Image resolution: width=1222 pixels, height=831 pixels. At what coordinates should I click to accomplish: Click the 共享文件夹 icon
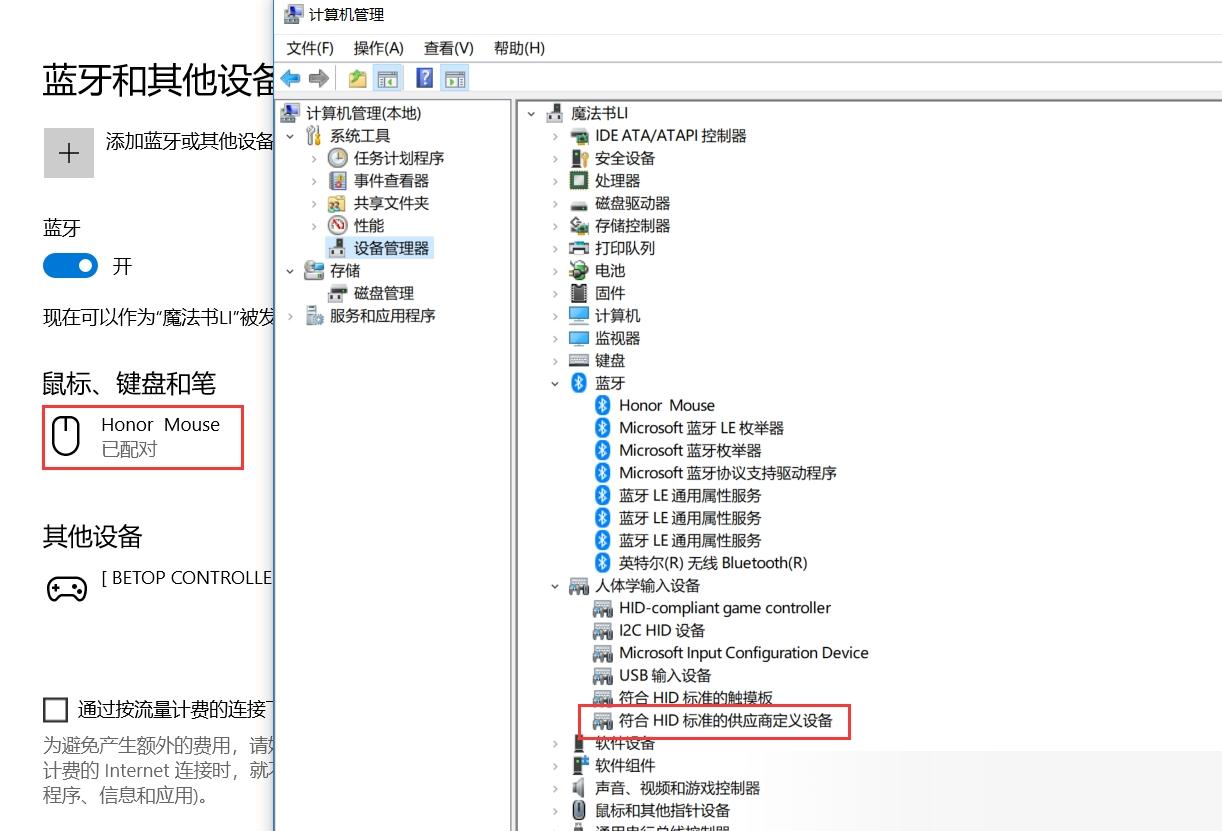[x=338, y=203]
